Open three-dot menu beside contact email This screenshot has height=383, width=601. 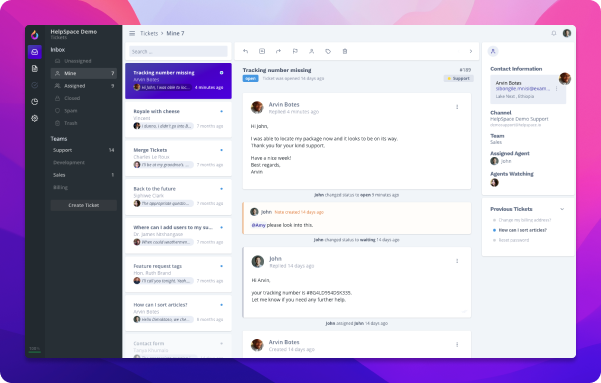pyautogui.click(x=557, y=89)
